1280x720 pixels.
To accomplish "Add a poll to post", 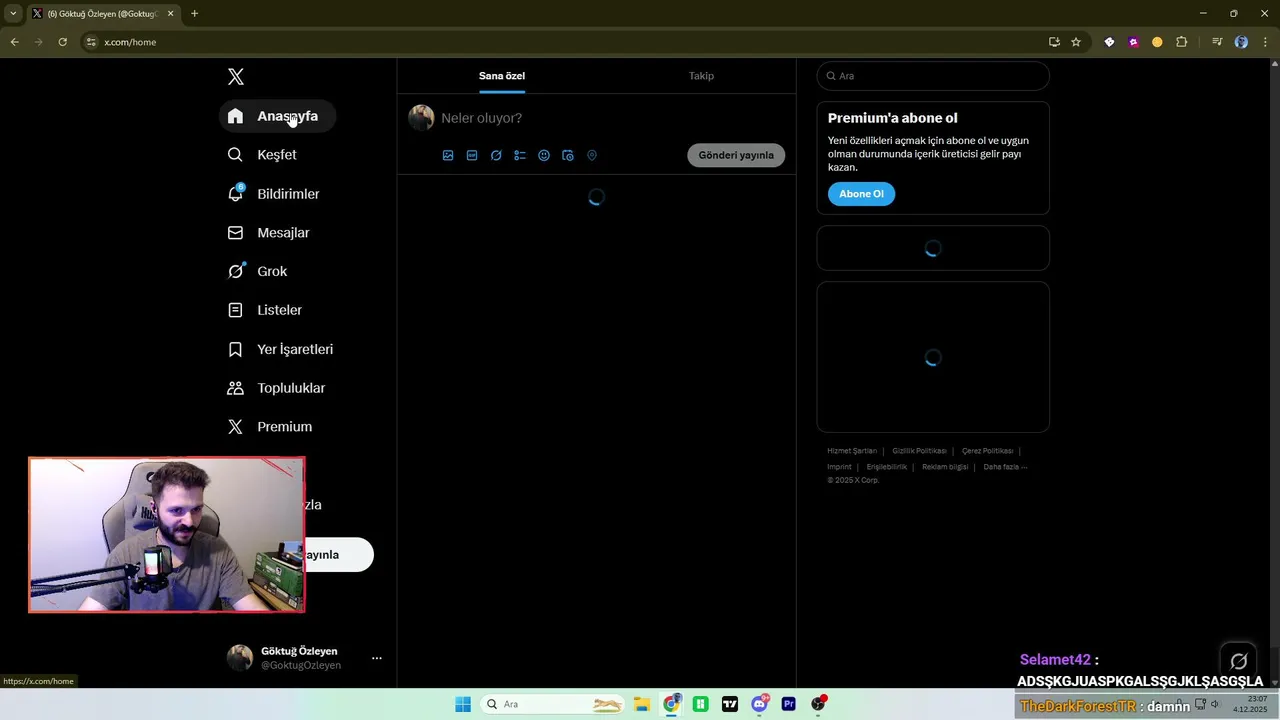I will [520, 155].
